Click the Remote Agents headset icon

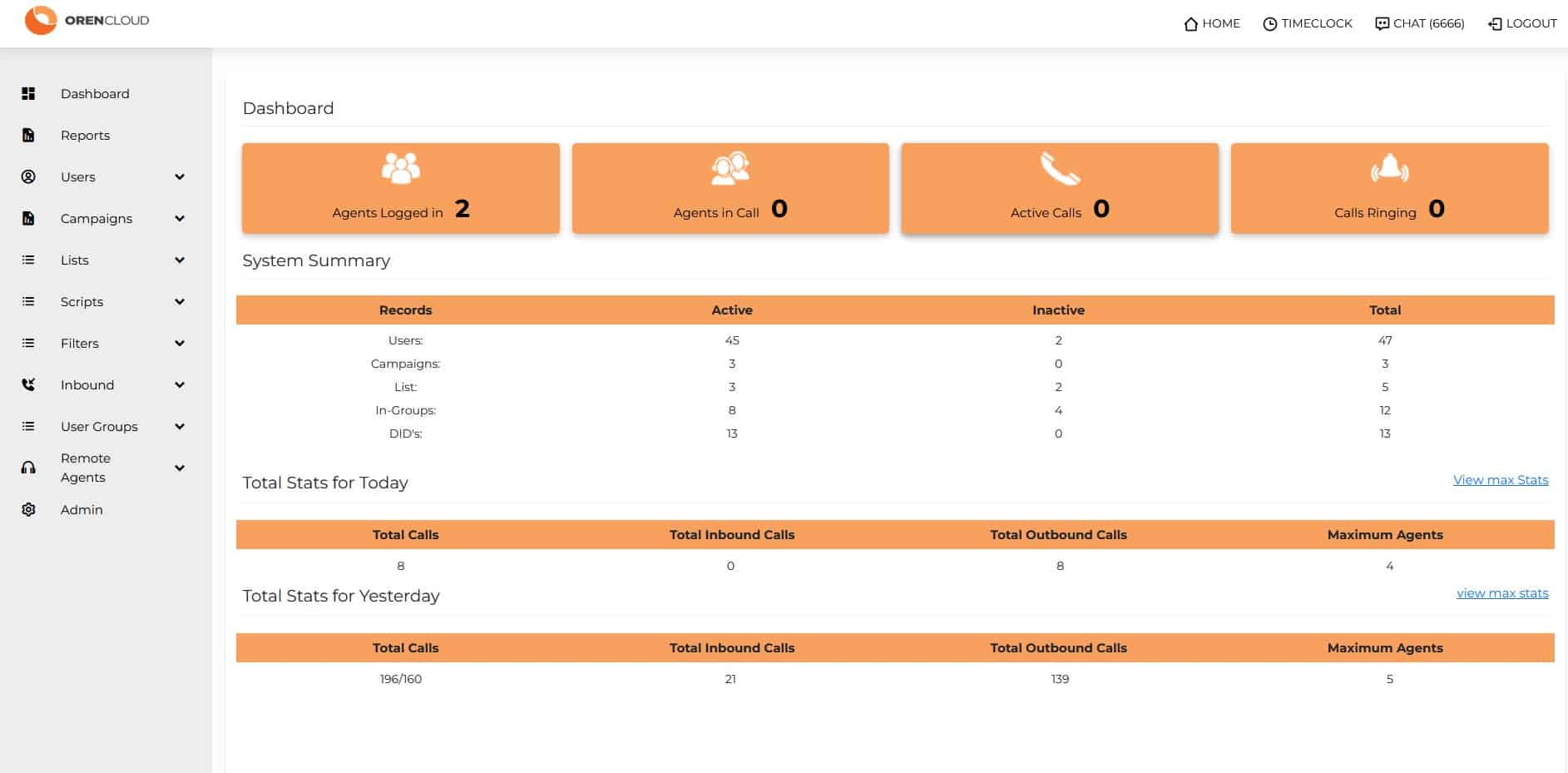point(28,468)
